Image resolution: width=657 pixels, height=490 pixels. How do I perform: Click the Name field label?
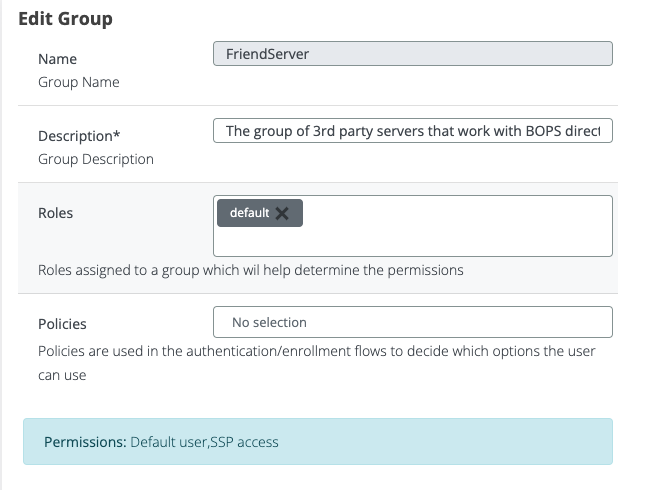tap(57, 59)
